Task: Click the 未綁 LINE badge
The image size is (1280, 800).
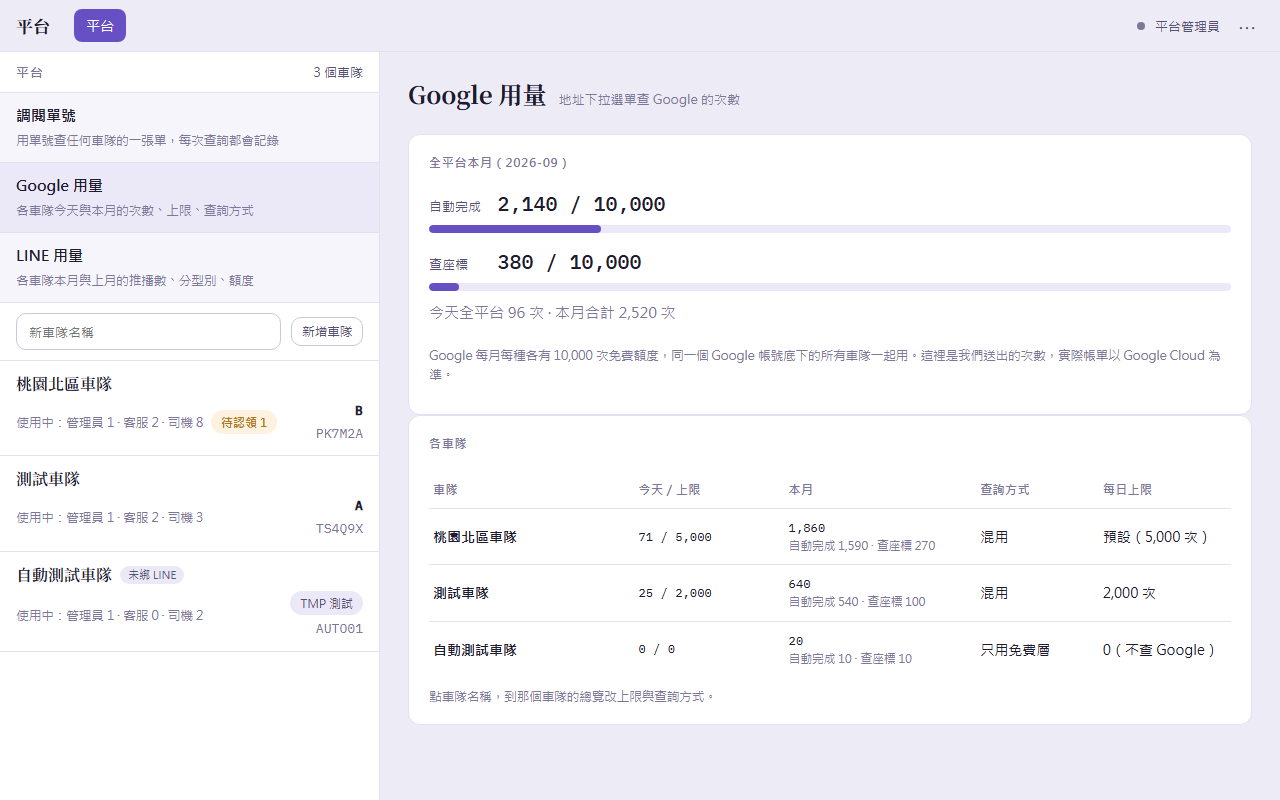Action: (x=152, y=575)
